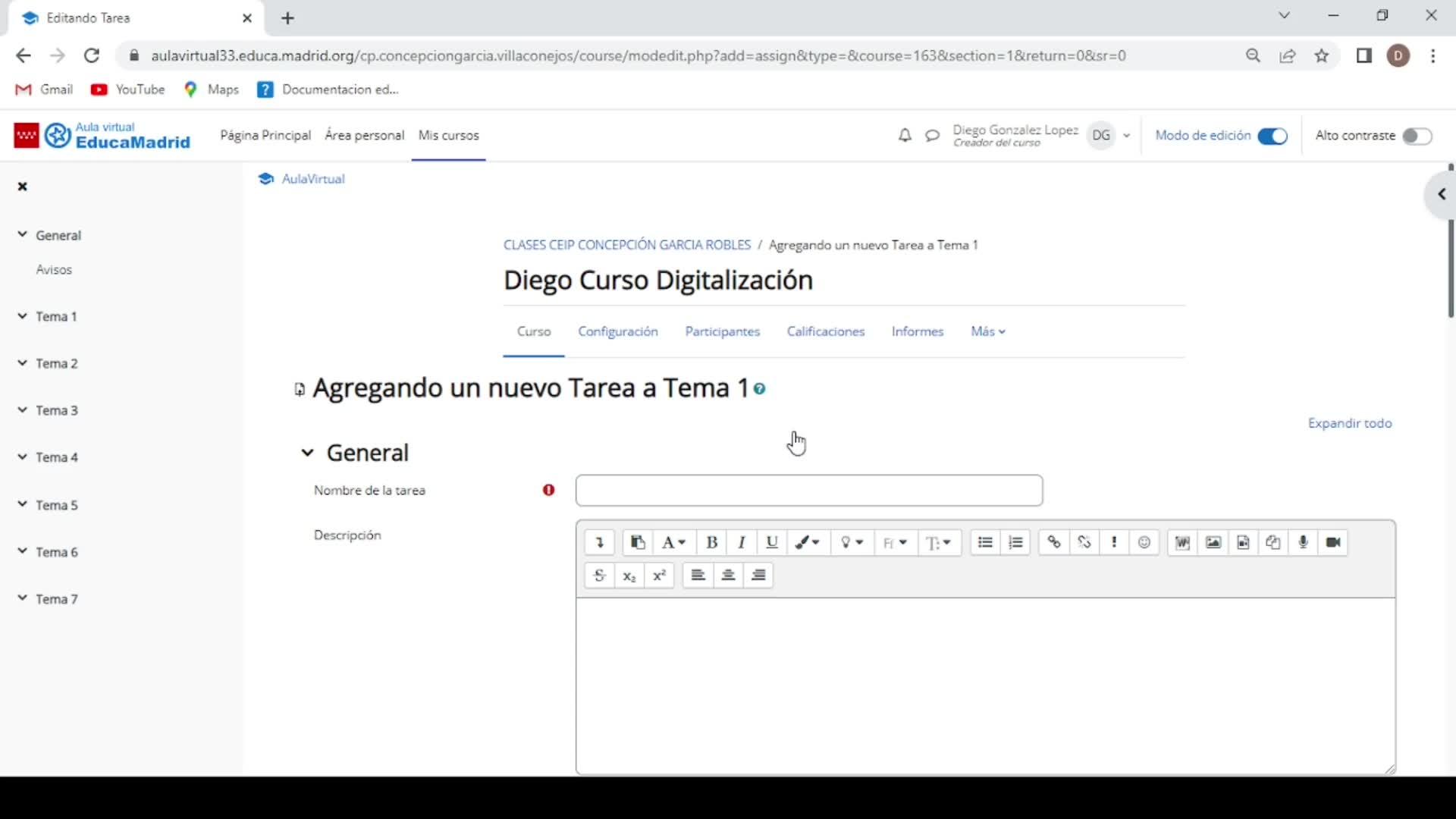The width and height of the screenshot is (1456, 819).
Task: Switch to the Calificaciones tab
Action: (826, 331)
